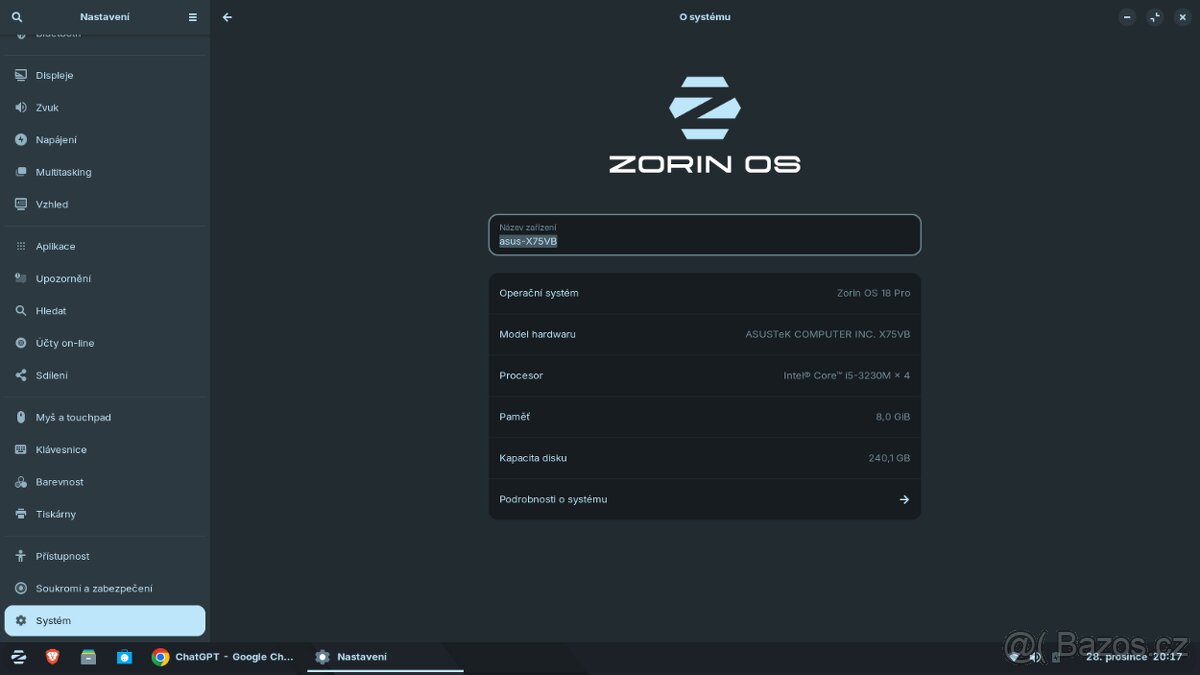
Task: Click the Zvuk speaker icon
Action: [21, 108]
